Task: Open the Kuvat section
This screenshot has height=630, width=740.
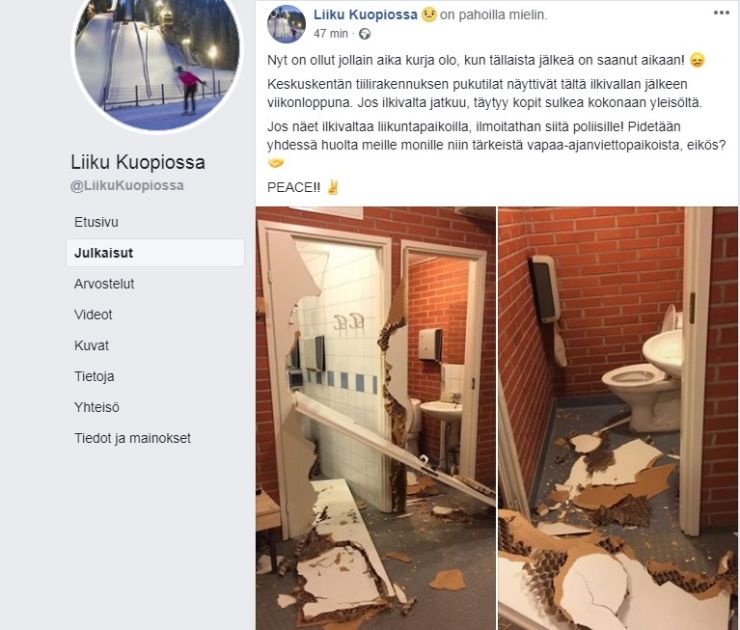Action: [91, 345]
